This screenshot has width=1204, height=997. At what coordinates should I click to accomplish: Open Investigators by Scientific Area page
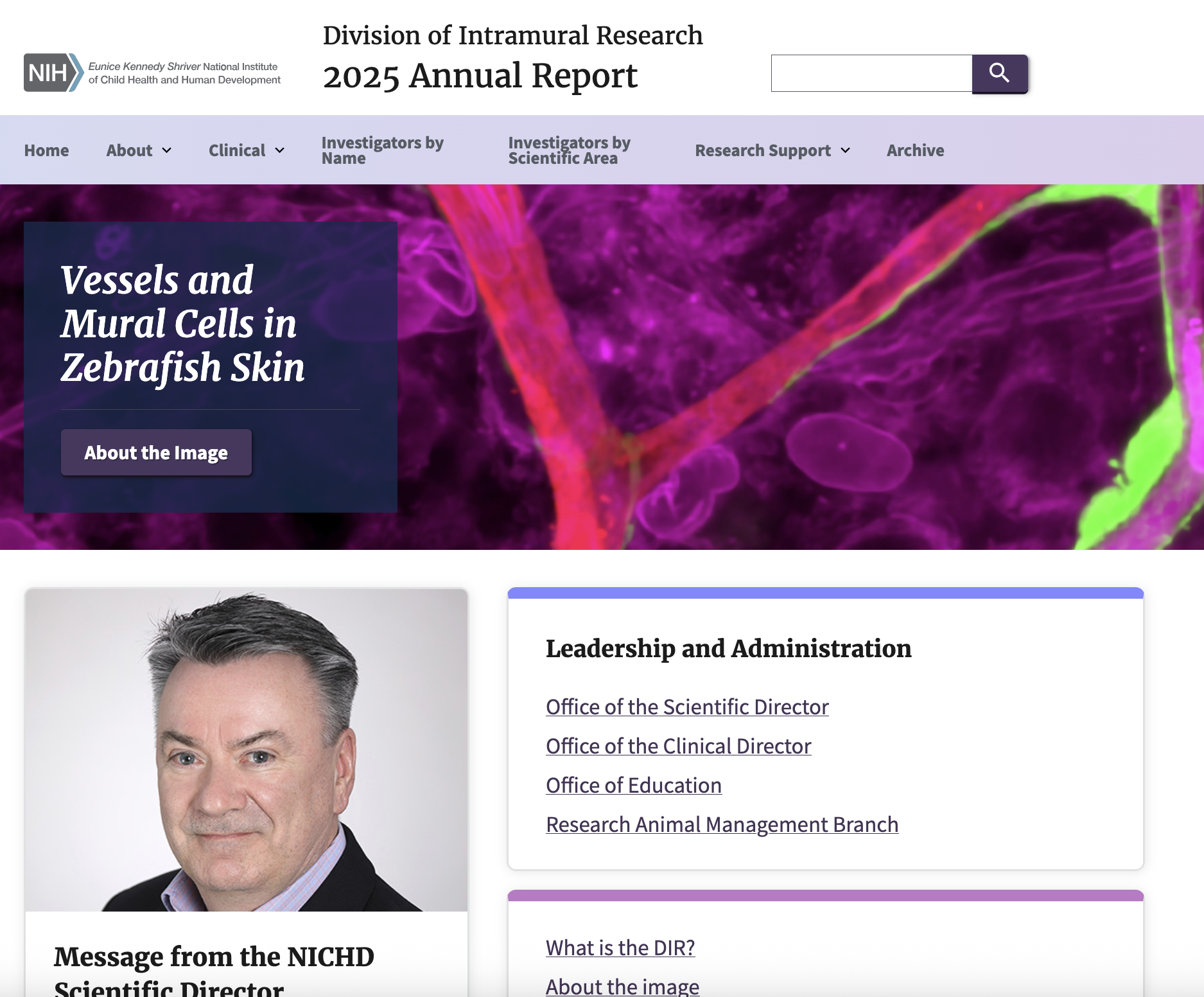click(x=570, y=150)
